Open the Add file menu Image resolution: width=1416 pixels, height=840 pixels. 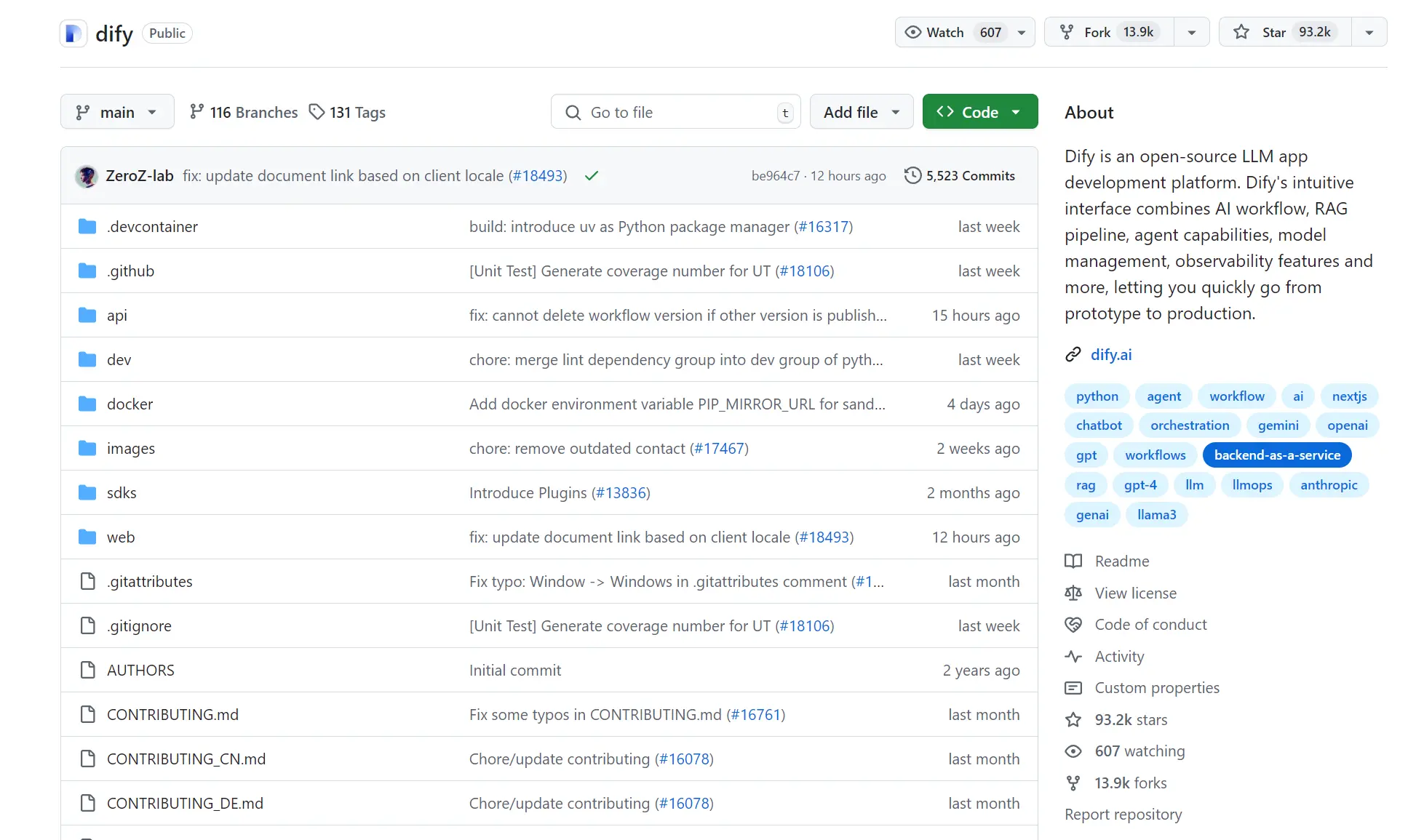[862, 112]
